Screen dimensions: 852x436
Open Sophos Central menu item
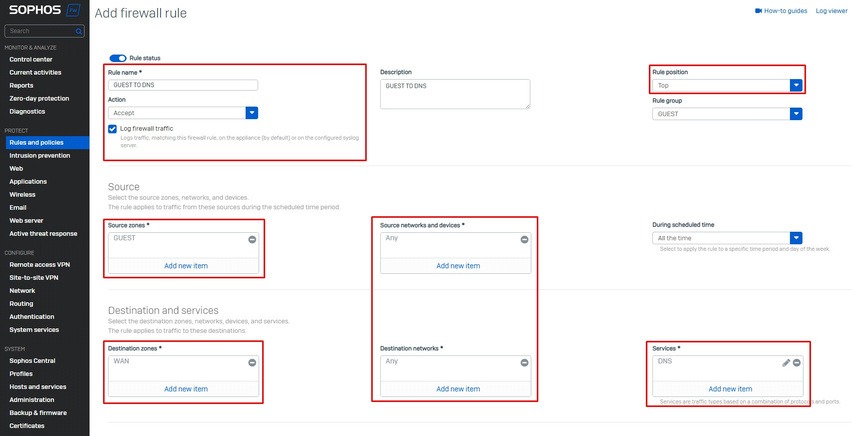coord(33,360)
